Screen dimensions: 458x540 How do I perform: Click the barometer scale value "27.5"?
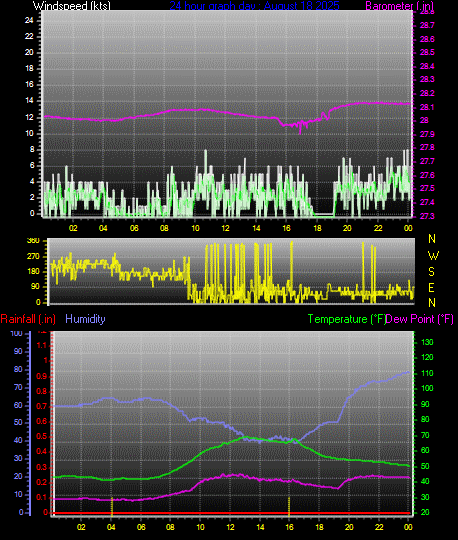click(x=427, y=189)
